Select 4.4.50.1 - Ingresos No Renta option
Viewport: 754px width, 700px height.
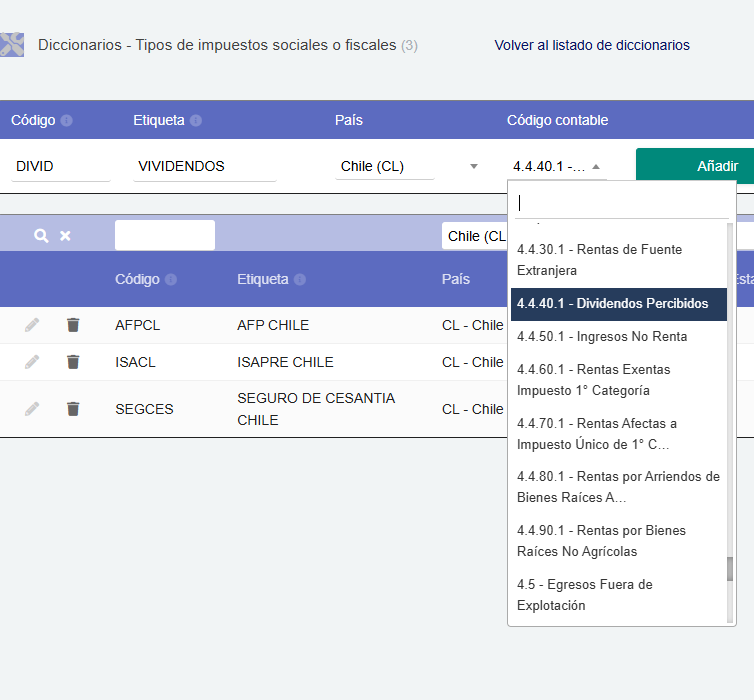tap(602, 336)
